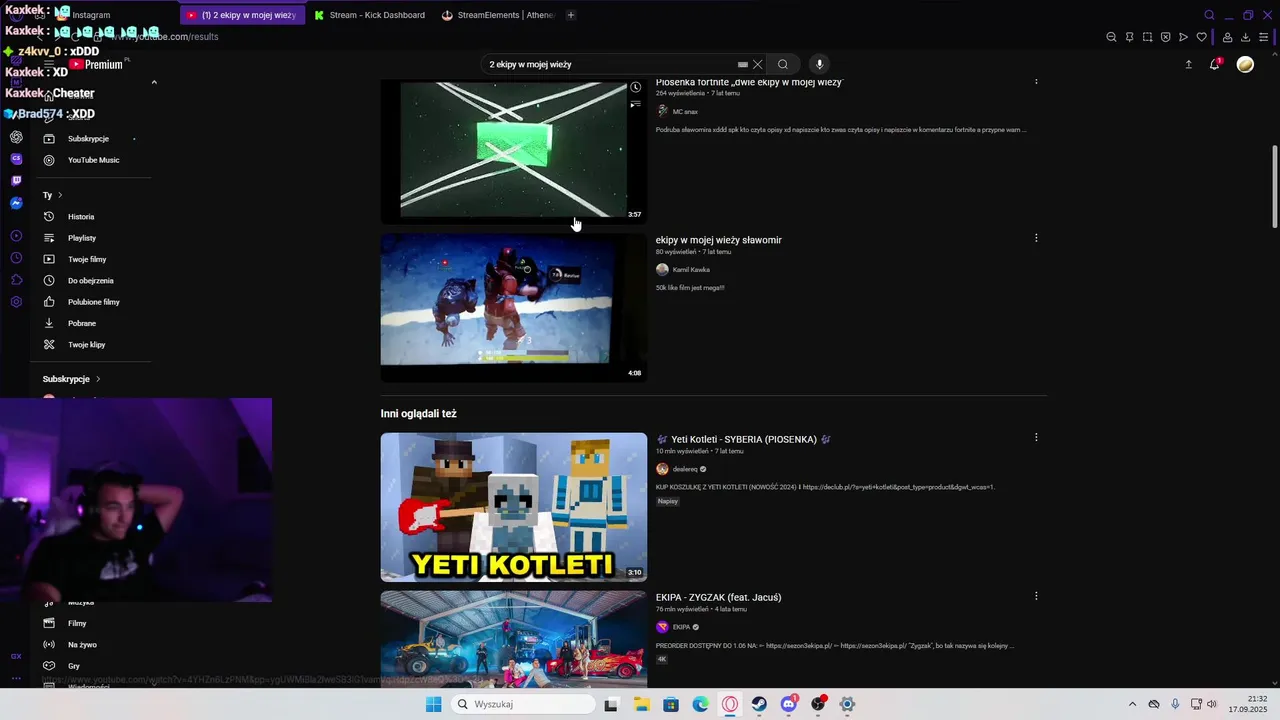1280x720 pixels.
Task: Open Na żywo sidebar item
Action: pyautogui.click(x=82, y=645)
